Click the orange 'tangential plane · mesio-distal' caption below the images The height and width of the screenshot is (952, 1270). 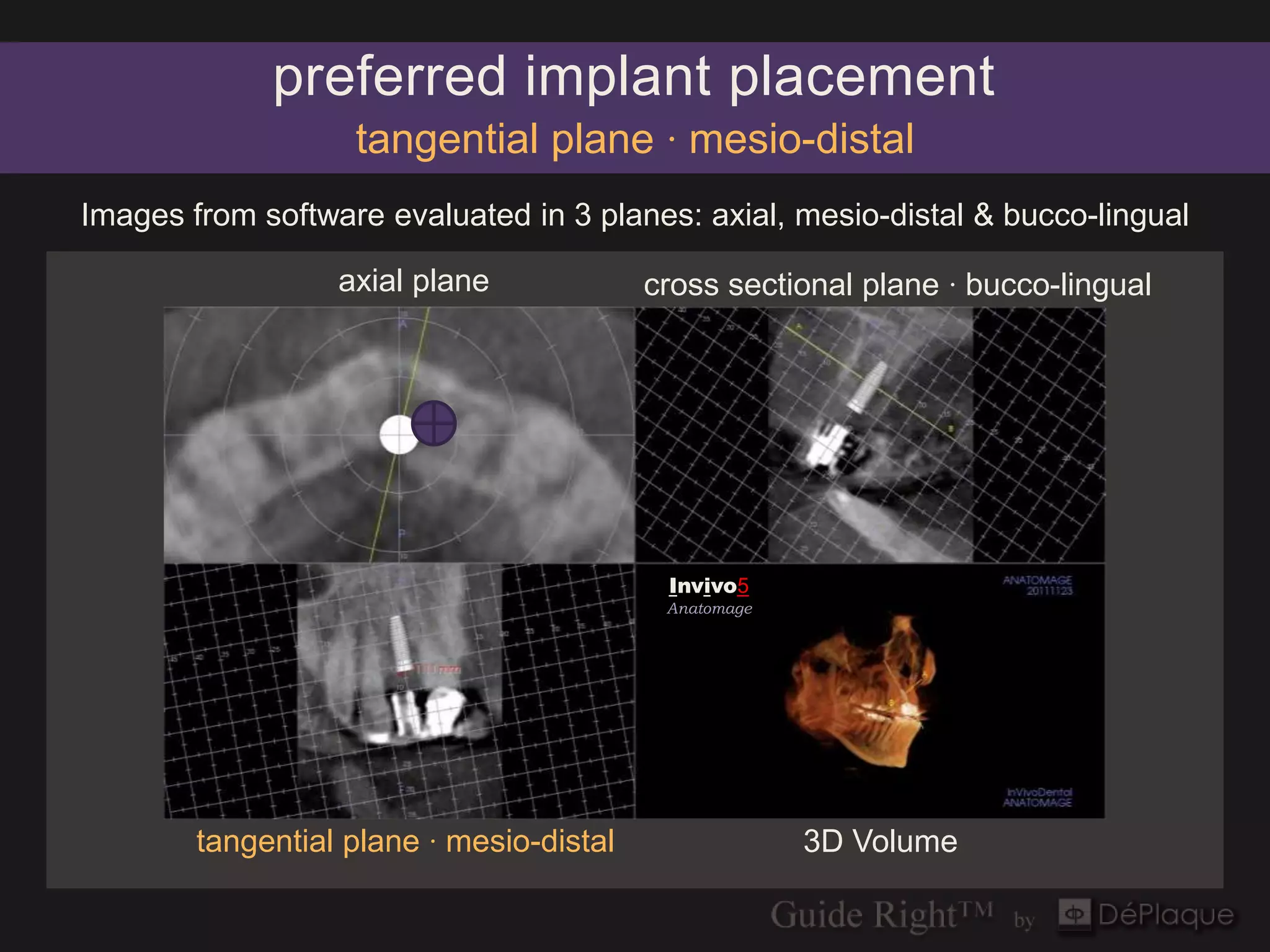[406, 842]
